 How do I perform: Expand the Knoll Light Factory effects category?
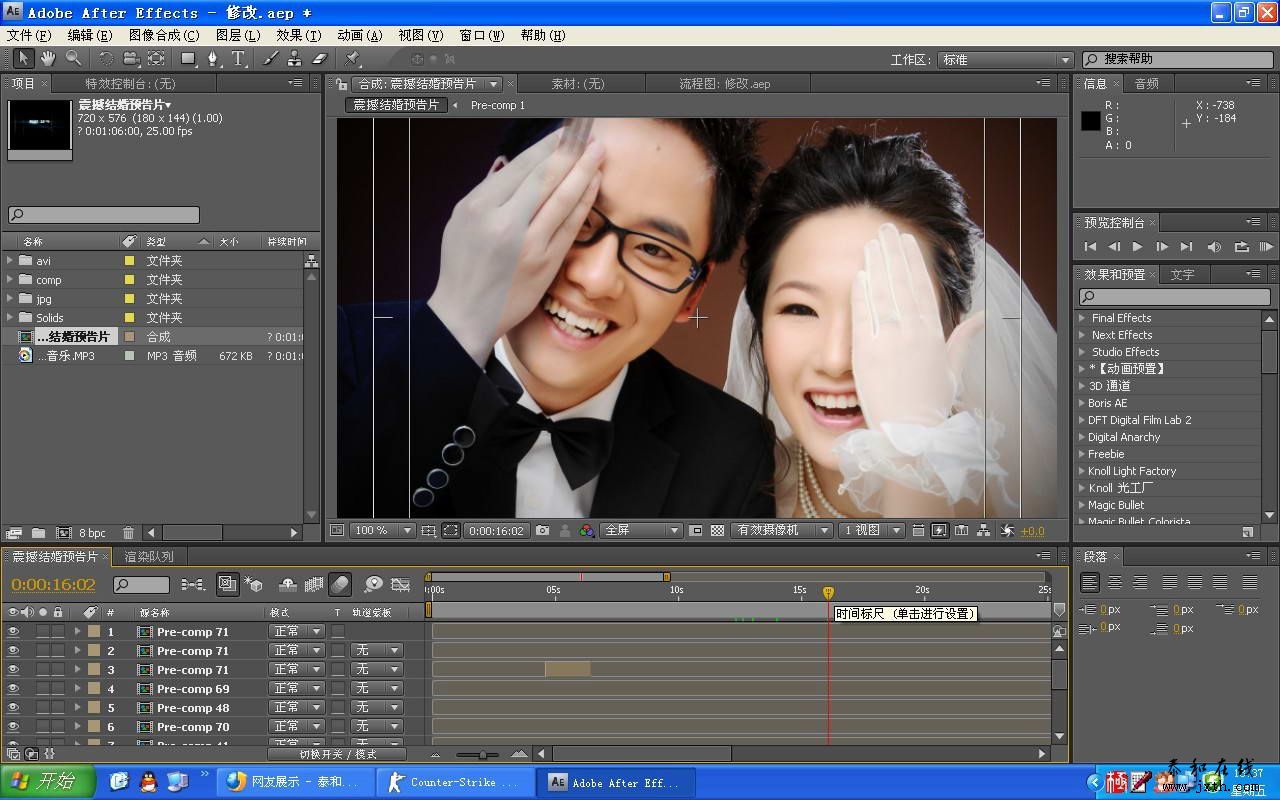1082,471
